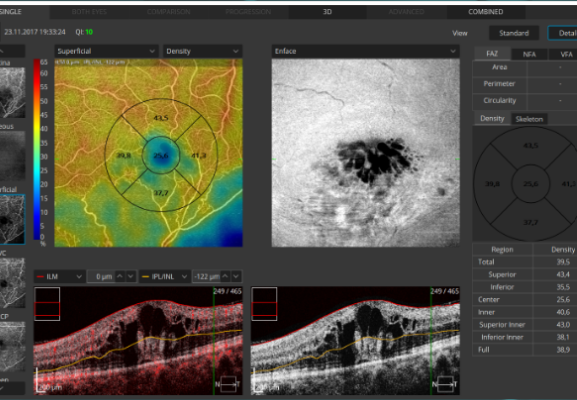The image size is (577, 400).
Task: Select the Superficial layer thumbnail in sidebar
Action: point(13,219)
